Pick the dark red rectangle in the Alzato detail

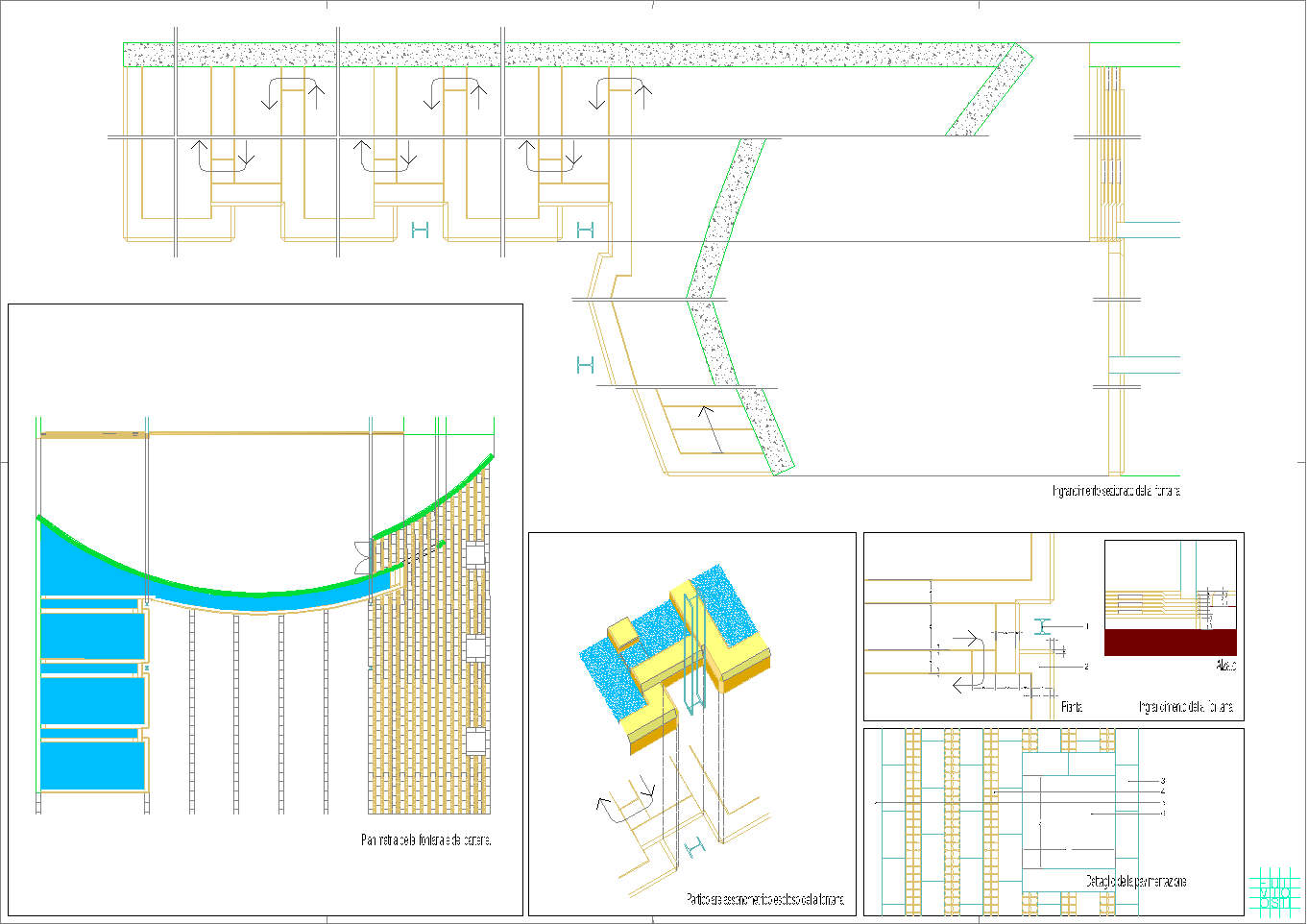tap(1170, 643)
